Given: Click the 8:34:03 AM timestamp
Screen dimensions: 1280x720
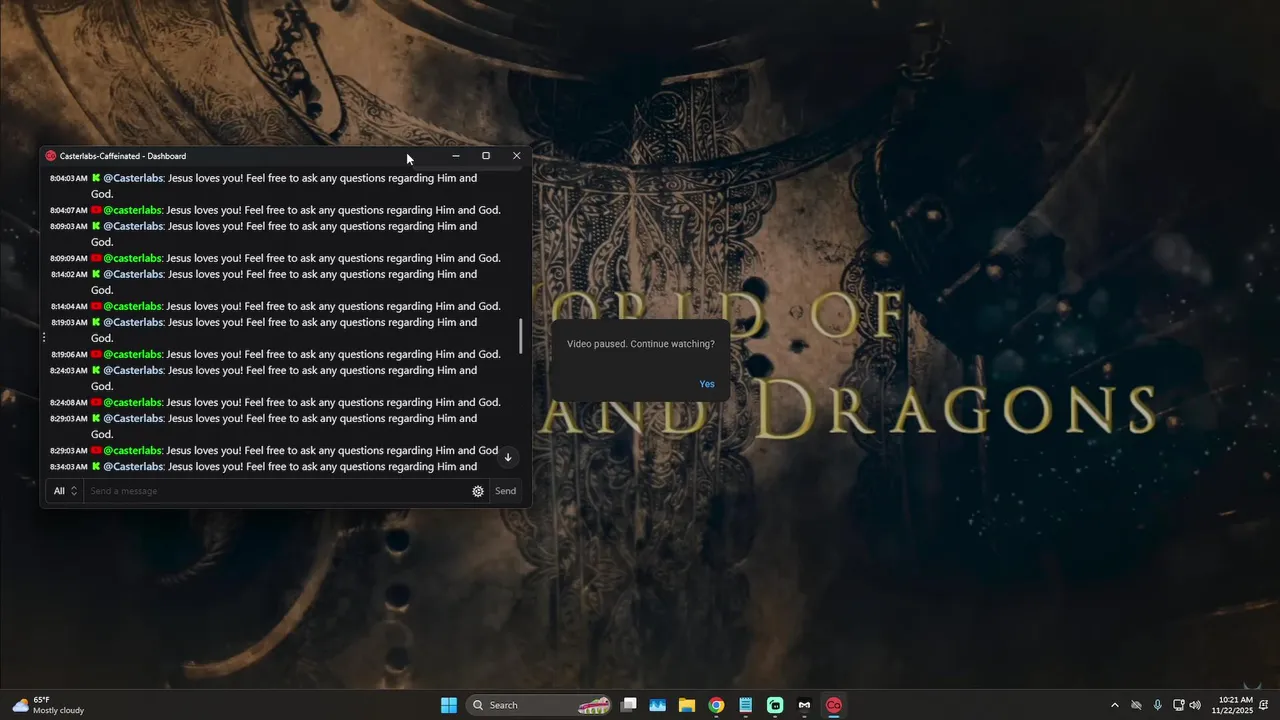Looking at the screenshot, I should pyautogui.click(x=69, y=467).
